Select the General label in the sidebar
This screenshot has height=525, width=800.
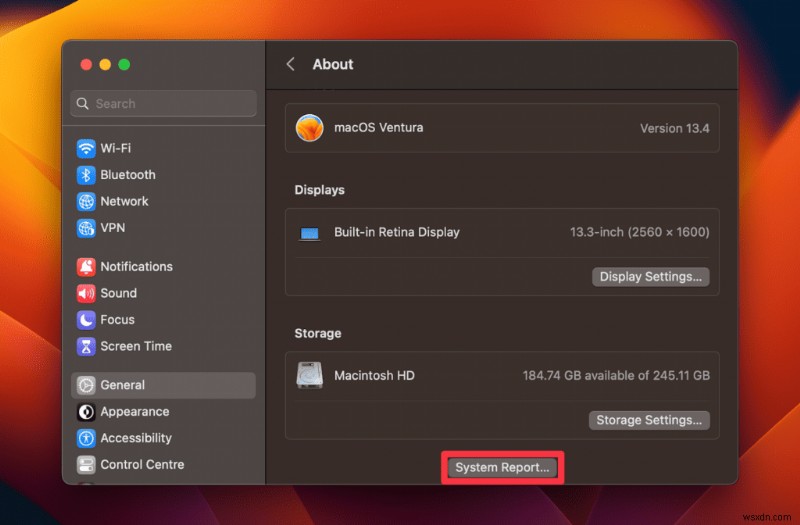pyautogui.click(x=122, y=385)
